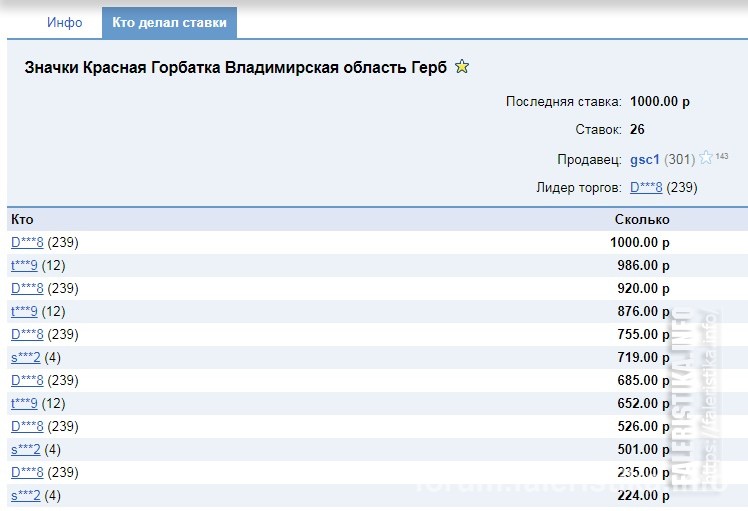Open t***9 bidder in the 986.00 р row
Screen dimensions: 748x511
pos(24,265)
